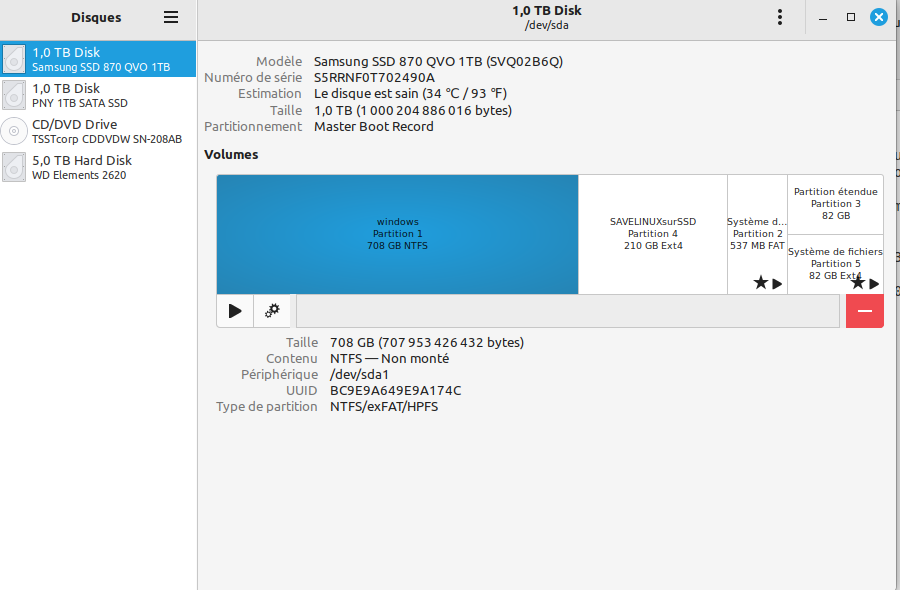Open the drive options three-dot menu

click(779, 17)
